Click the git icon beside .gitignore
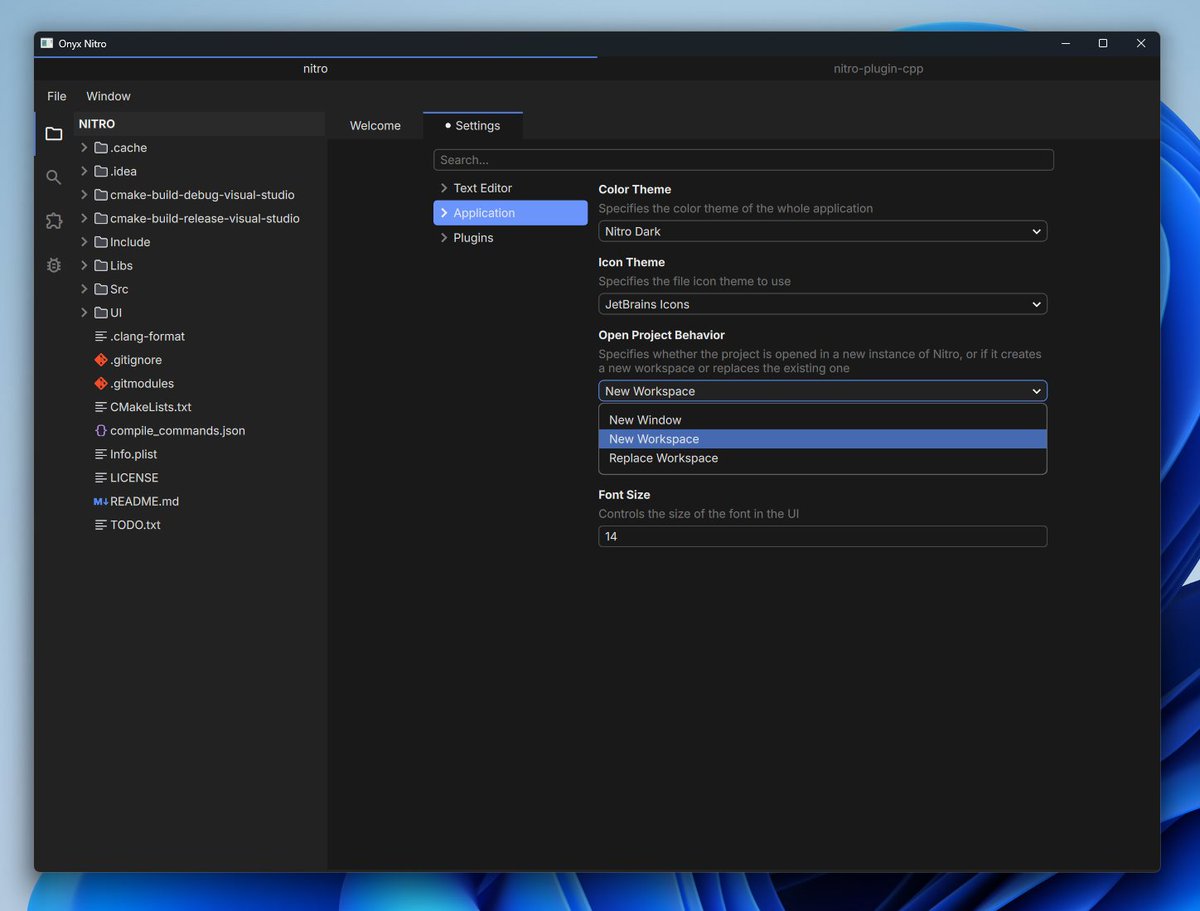The width and height of the screenshot is (1200, 911). 100,360
